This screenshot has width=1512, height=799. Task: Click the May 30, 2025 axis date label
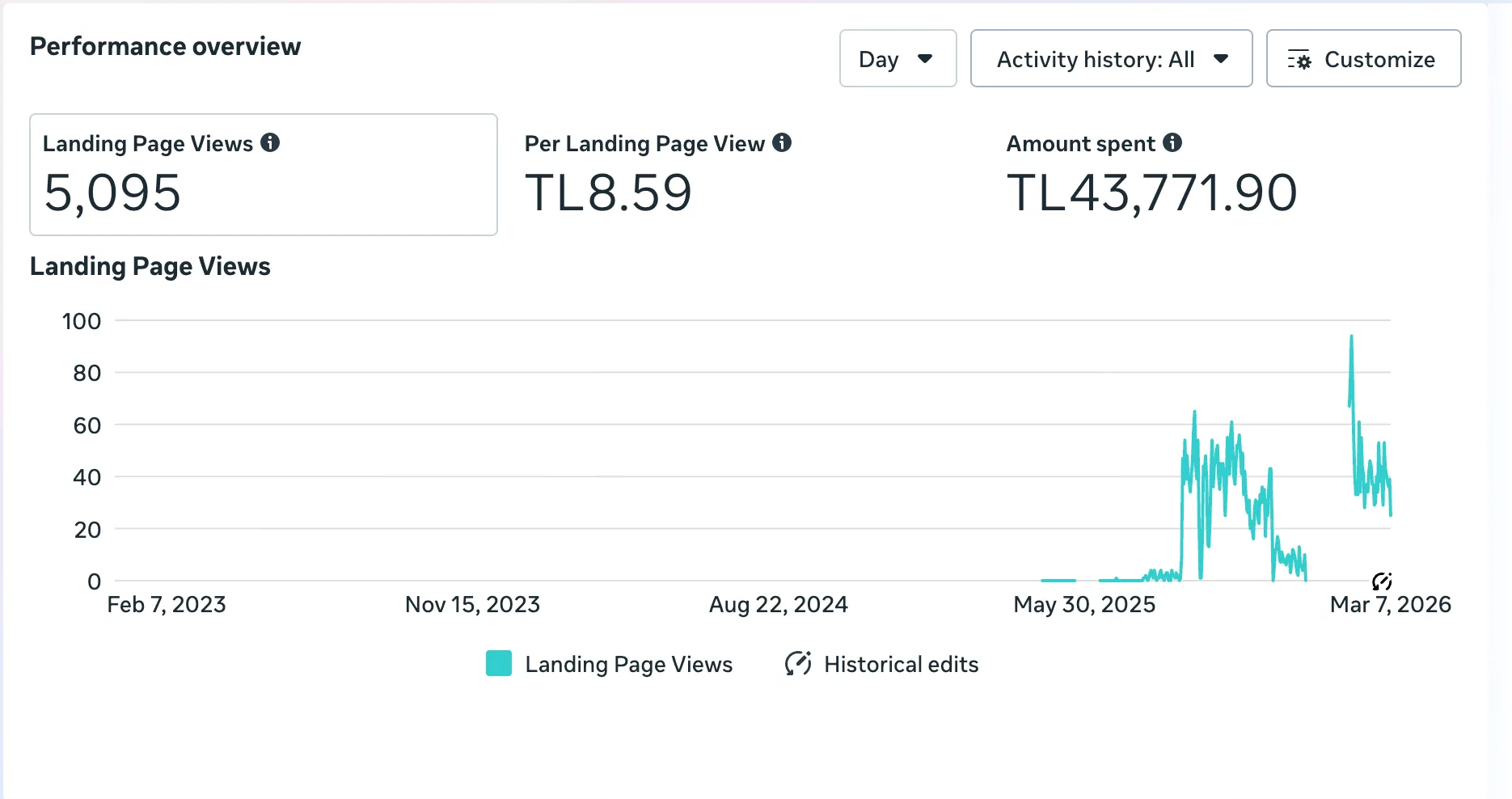1084,604
